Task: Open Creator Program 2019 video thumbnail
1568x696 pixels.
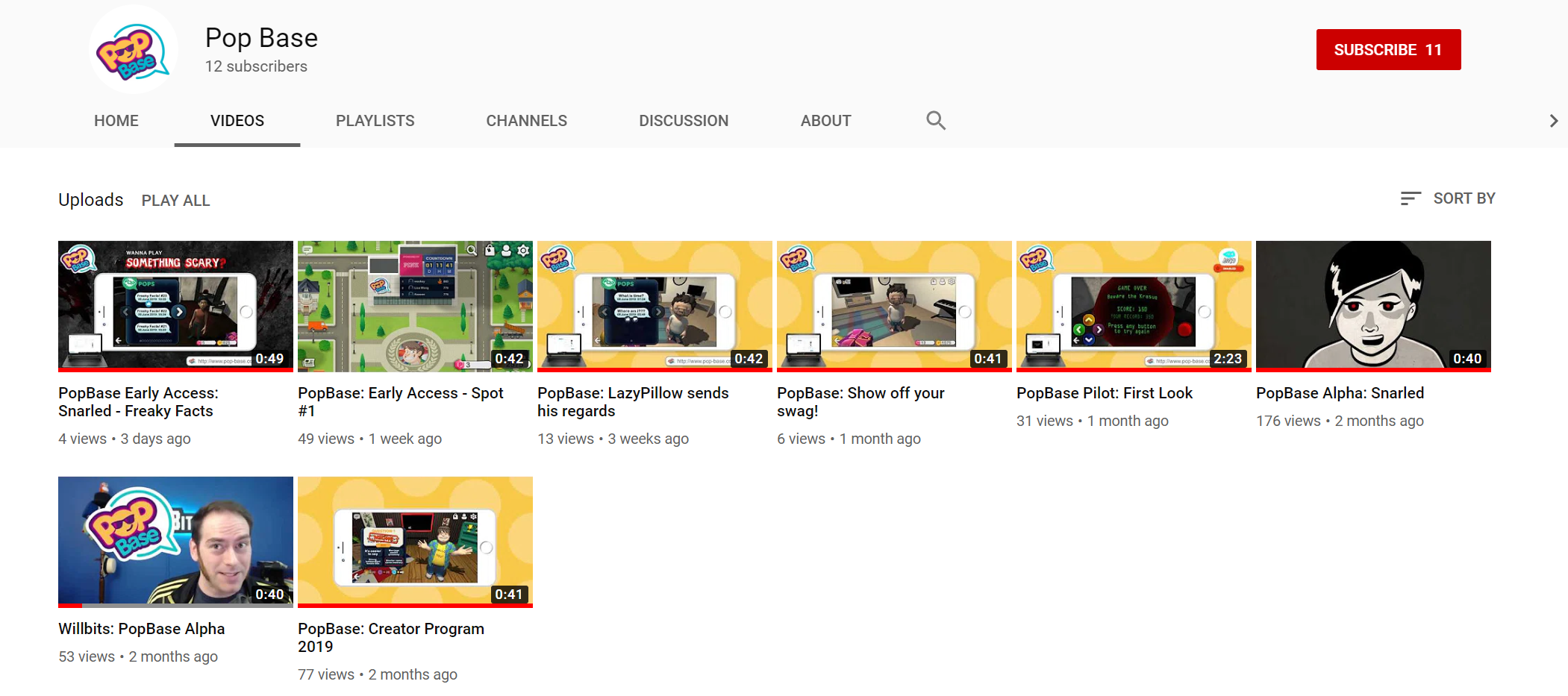Action: 415,542
